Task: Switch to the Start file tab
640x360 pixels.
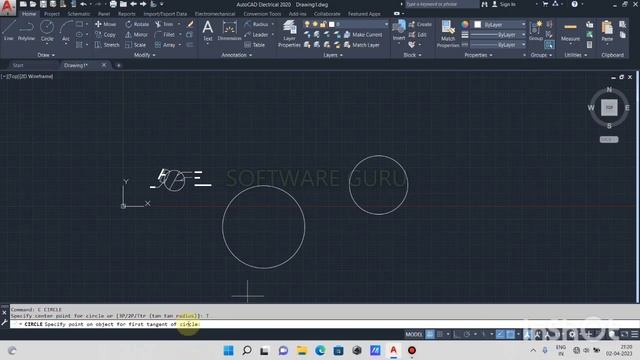Action: 18,65
